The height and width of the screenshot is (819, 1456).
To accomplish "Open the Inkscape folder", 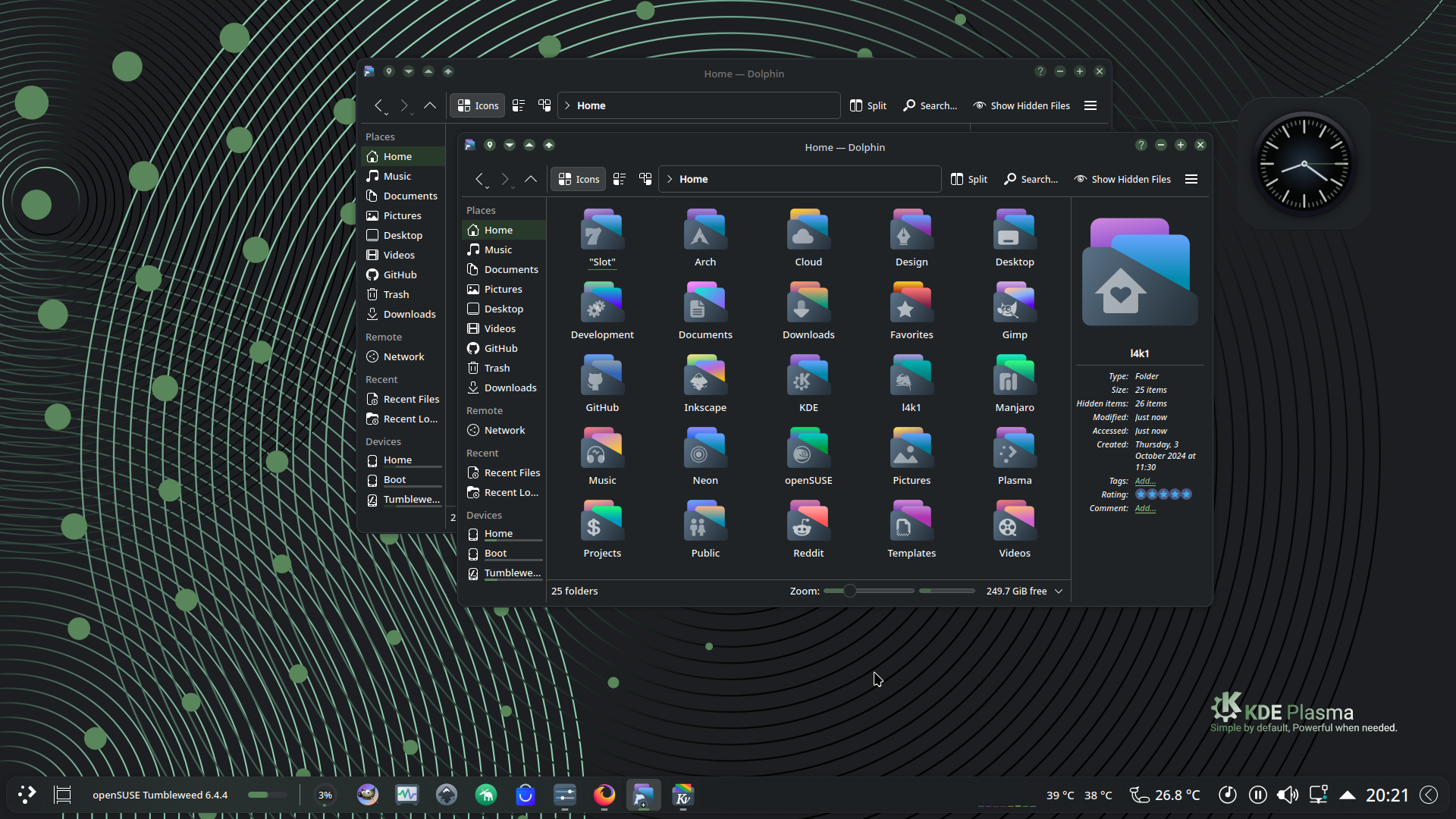I will point(705,384).
